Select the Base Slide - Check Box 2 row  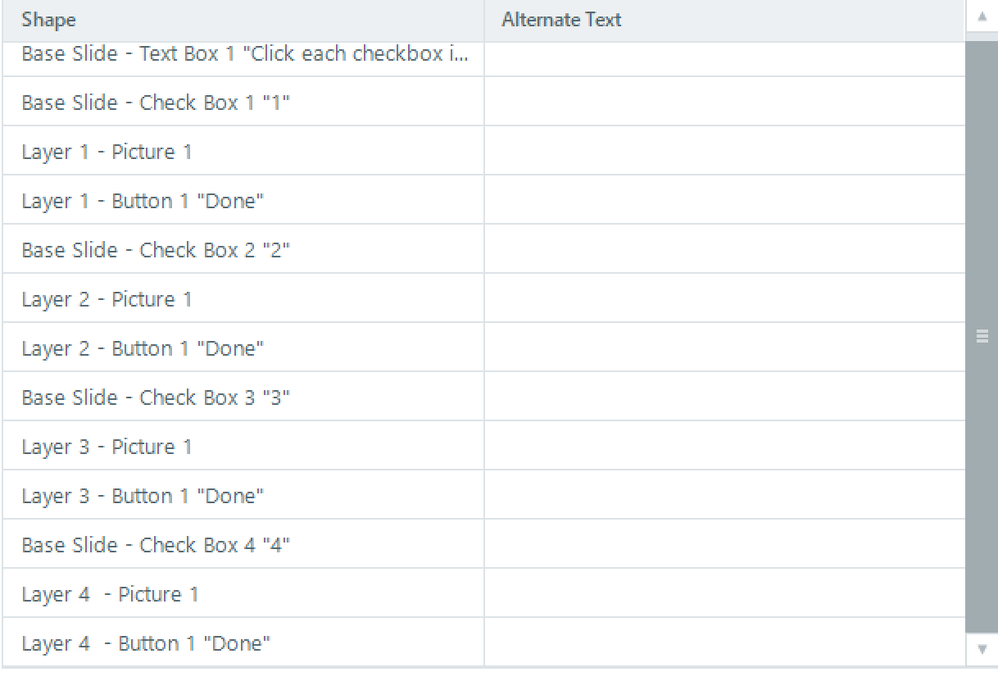click(156, 250)
